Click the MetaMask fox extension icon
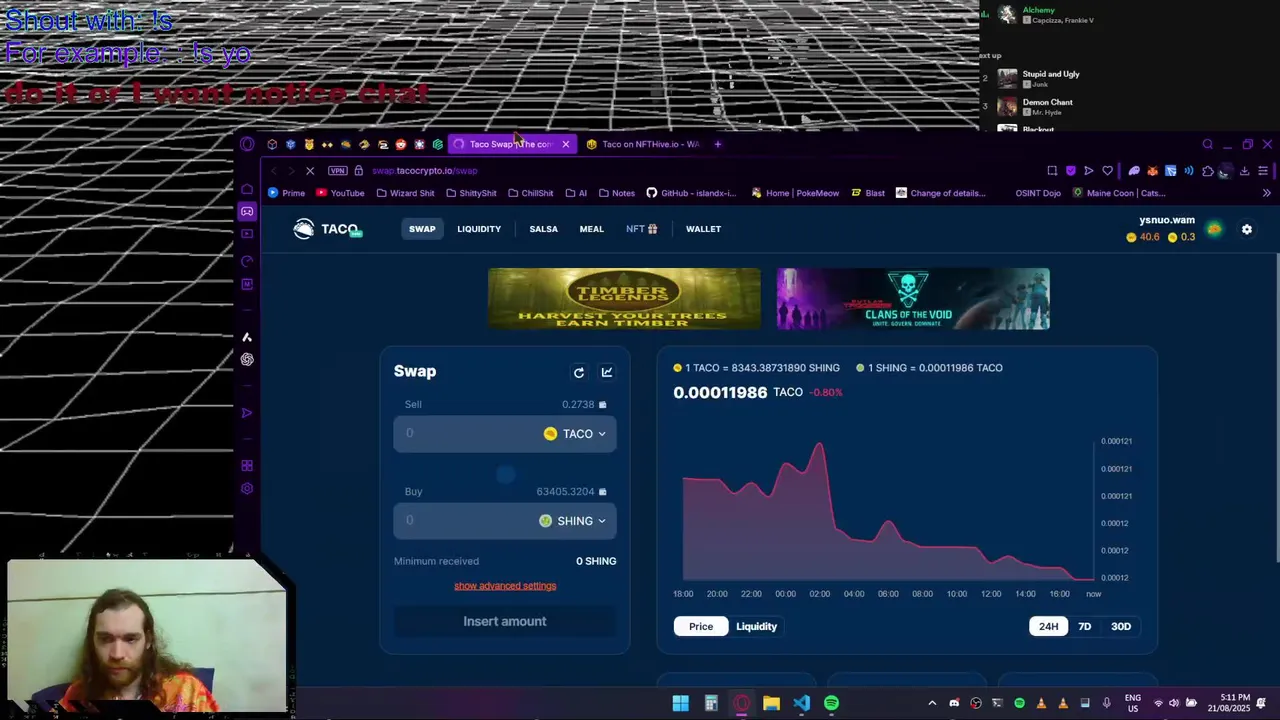The height and width of the screenshot is (720, 1280). 1152,171
